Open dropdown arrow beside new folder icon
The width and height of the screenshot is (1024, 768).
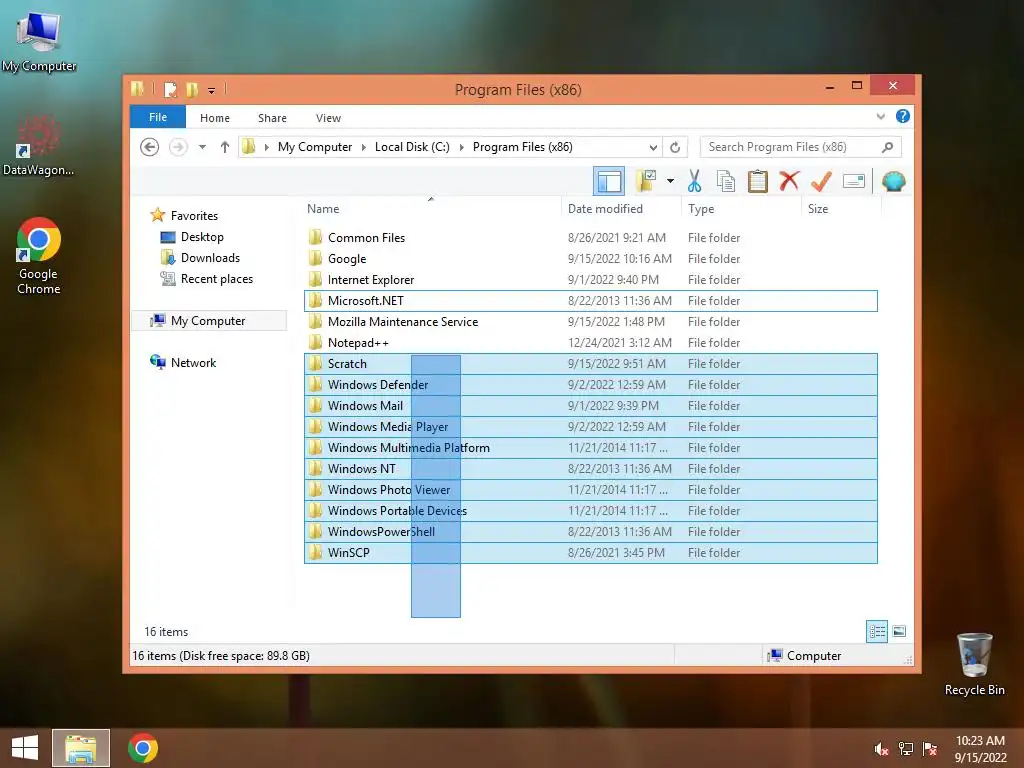670,181
